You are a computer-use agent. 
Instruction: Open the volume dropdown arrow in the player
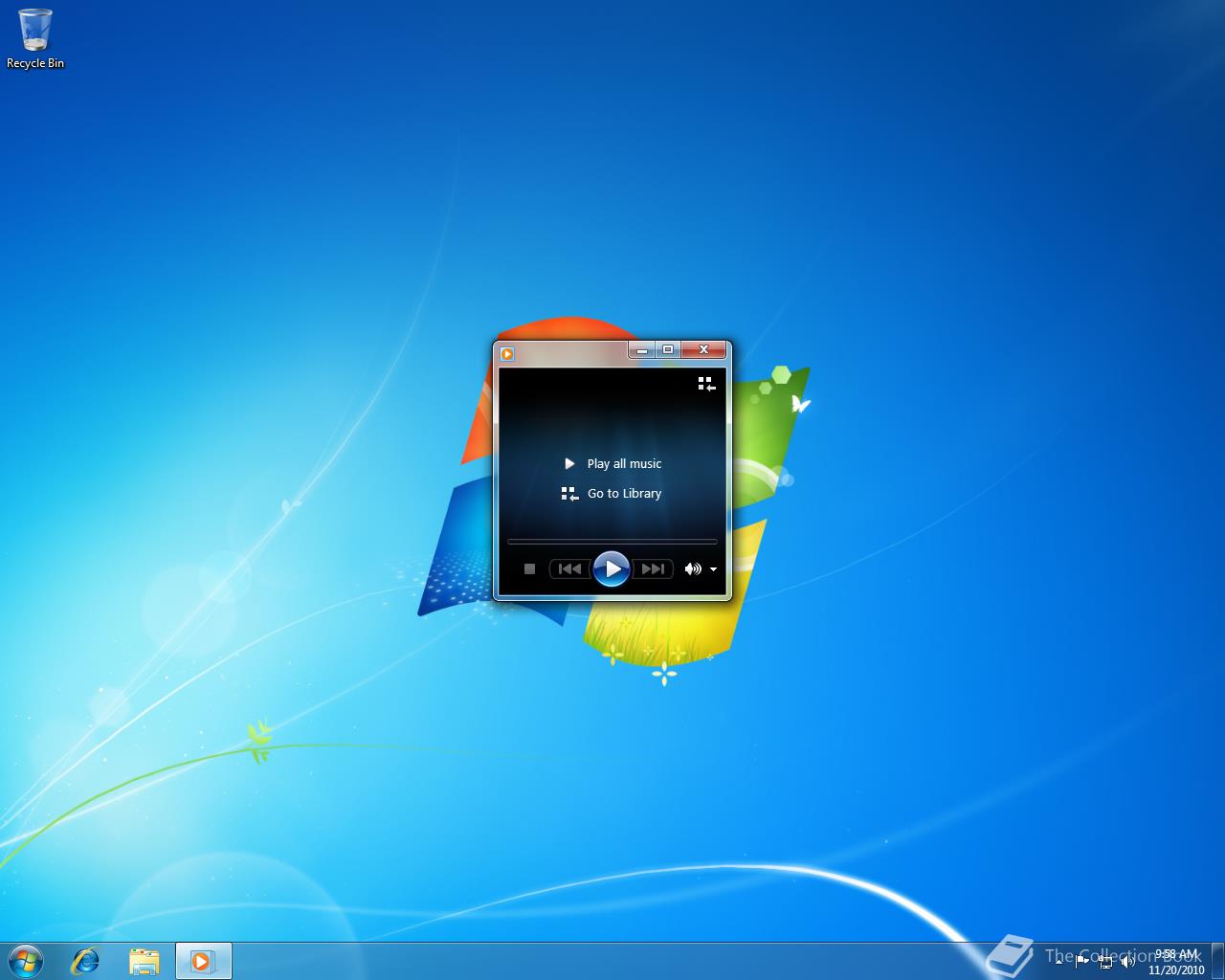pyautogui.click(x=713, y=569)
